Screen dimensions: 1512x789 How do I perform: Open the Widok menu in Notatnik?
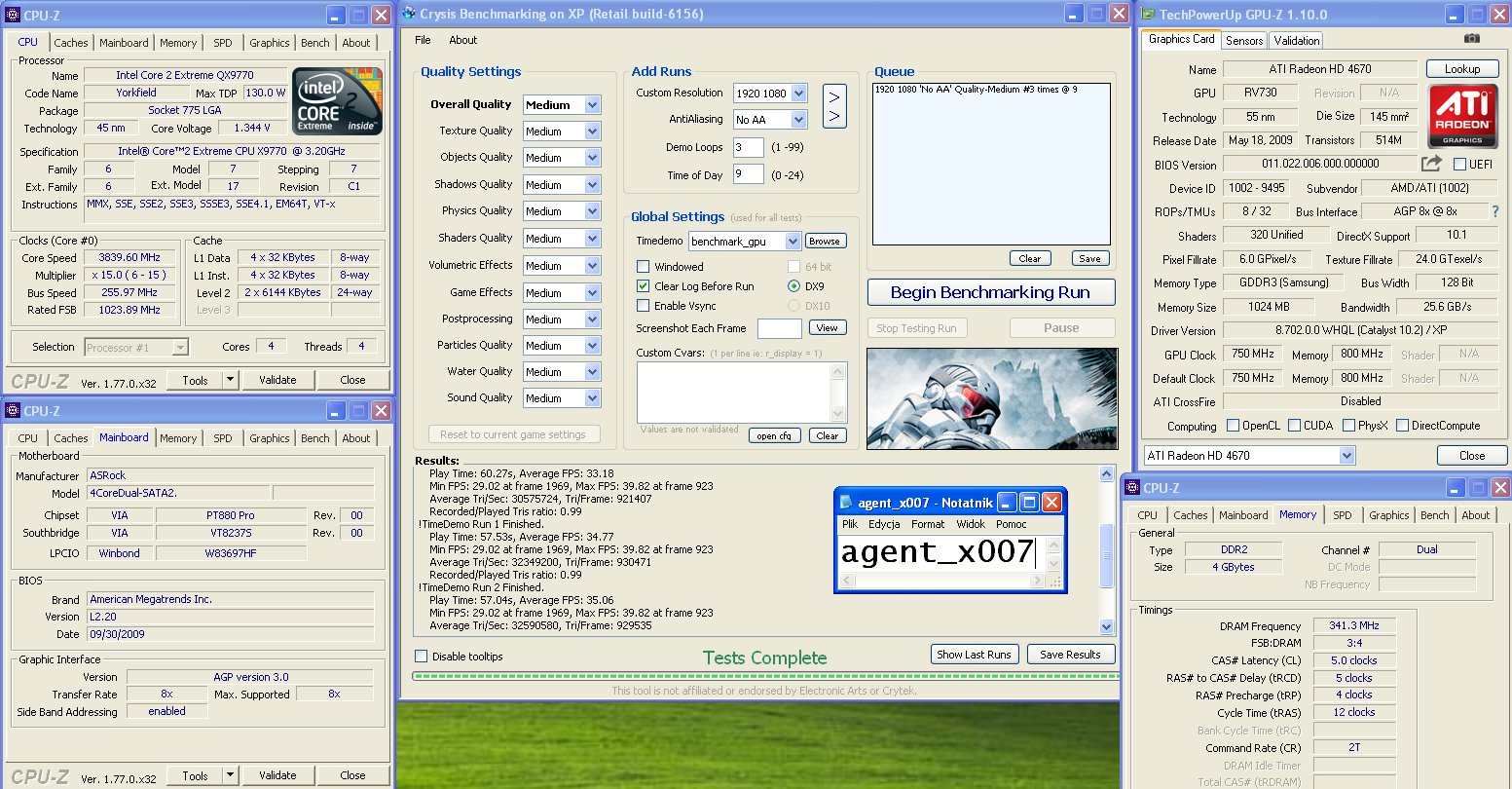(970, 524)
